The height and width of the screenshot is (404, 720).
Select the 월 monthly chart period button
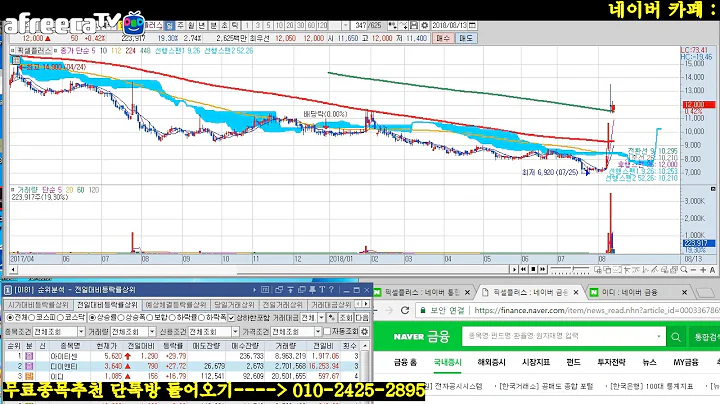(x=191, y=25)
